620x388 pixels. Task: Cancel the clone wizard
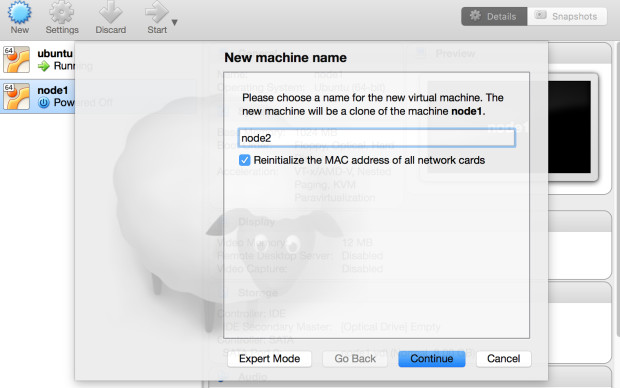pos(503,359)
